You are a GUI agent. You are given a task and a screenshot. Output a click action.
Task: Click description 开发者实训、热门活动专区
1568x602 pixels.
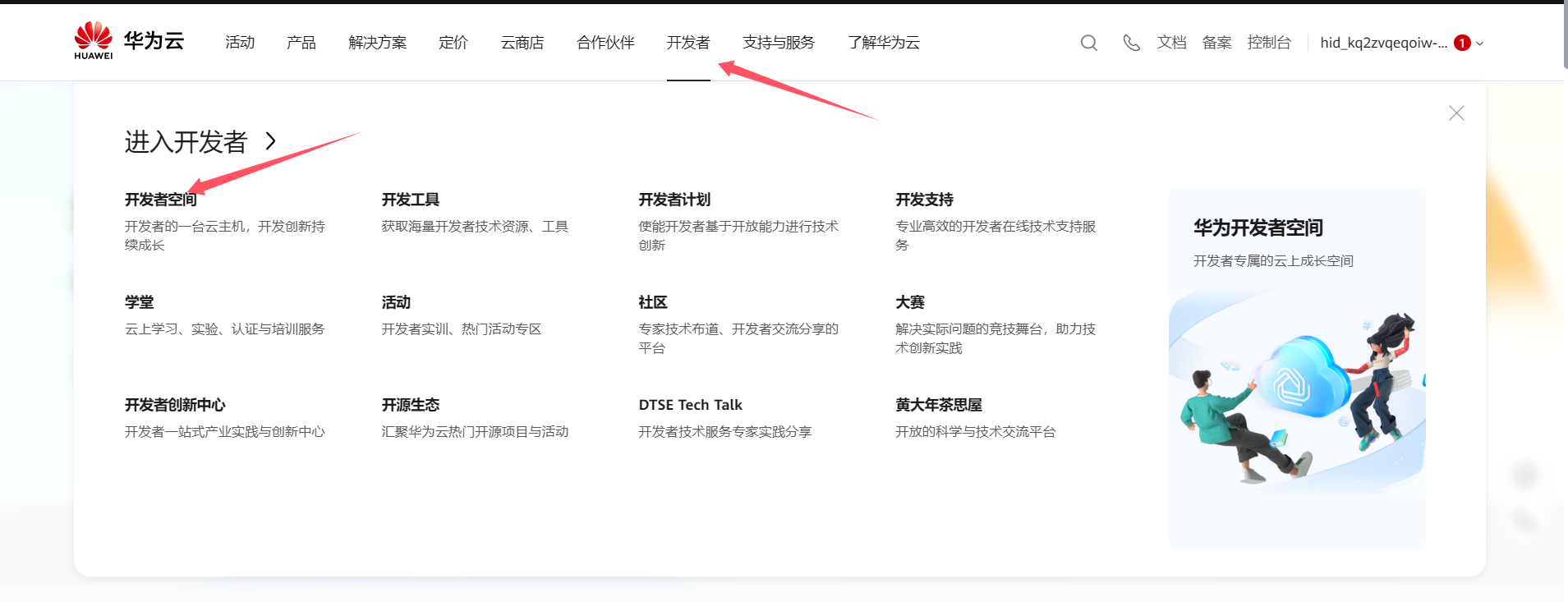coord(462,329)
